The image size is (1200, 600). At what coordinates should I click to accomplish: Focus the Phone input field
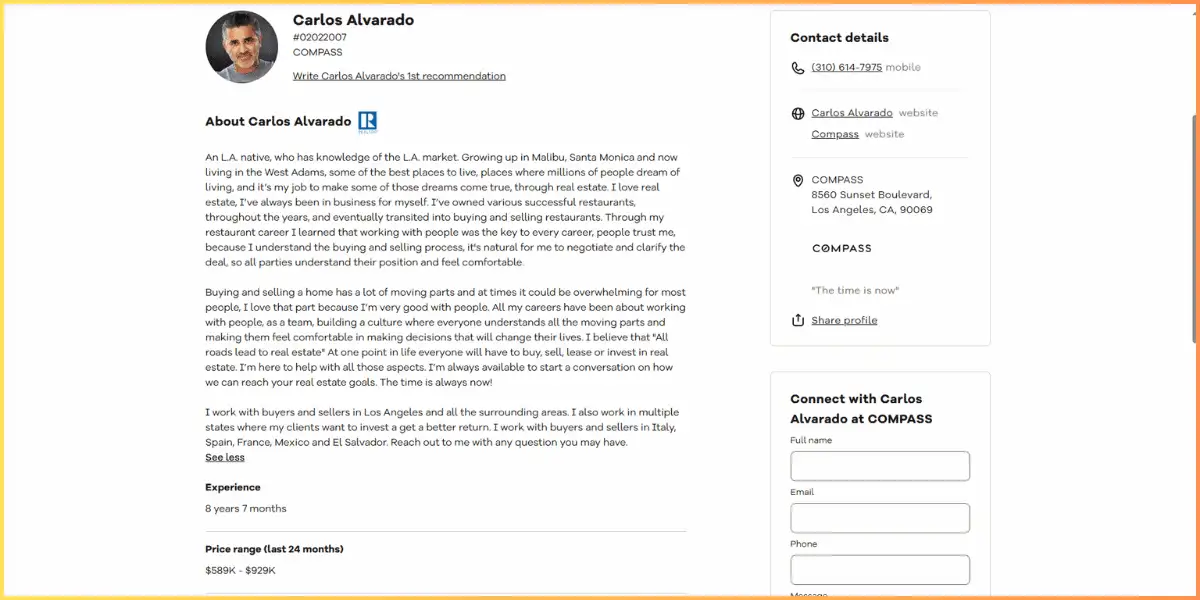(880, 570)
